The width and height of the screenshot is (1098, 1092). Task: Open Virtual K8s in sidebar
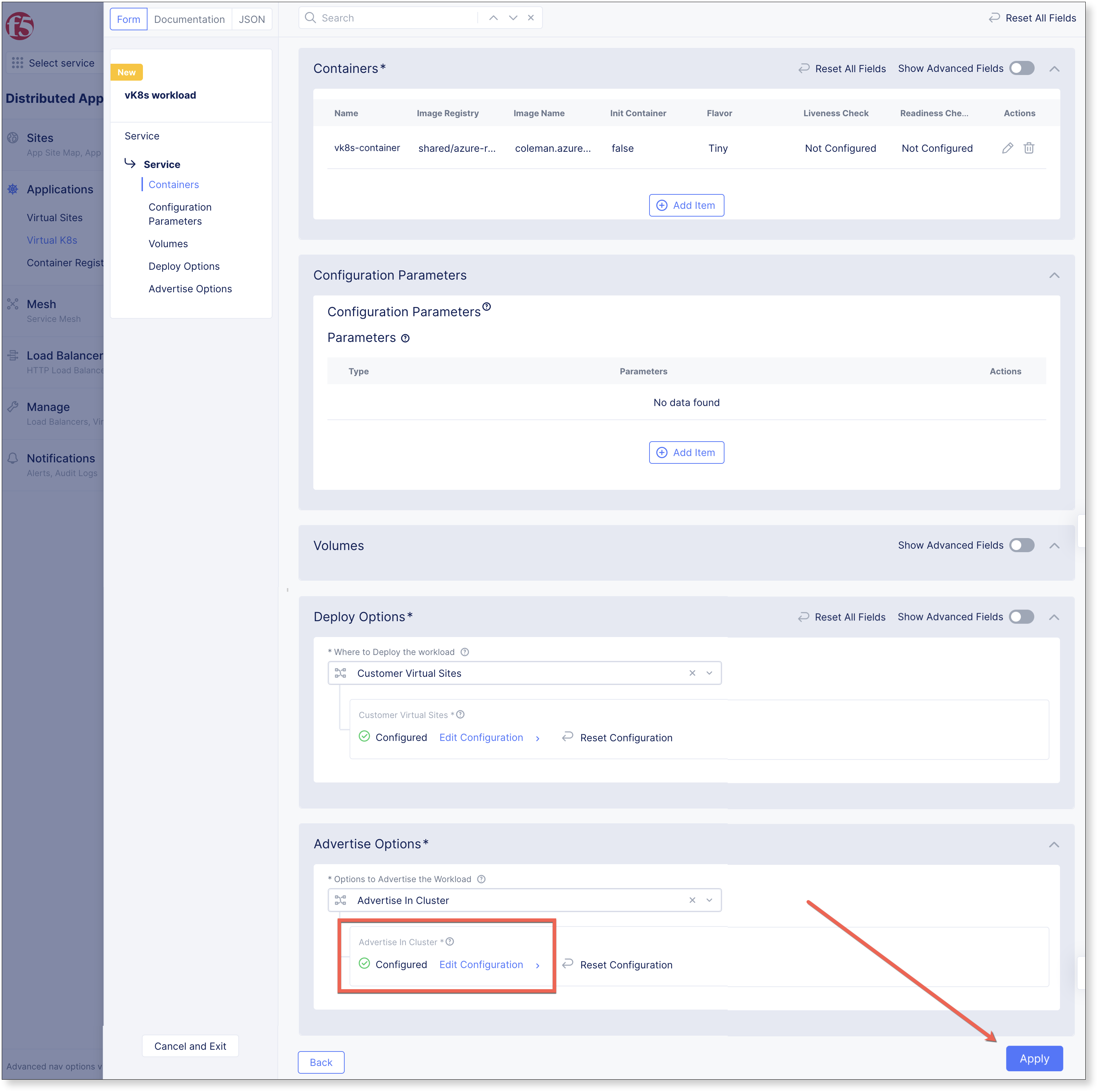[52, 241]
